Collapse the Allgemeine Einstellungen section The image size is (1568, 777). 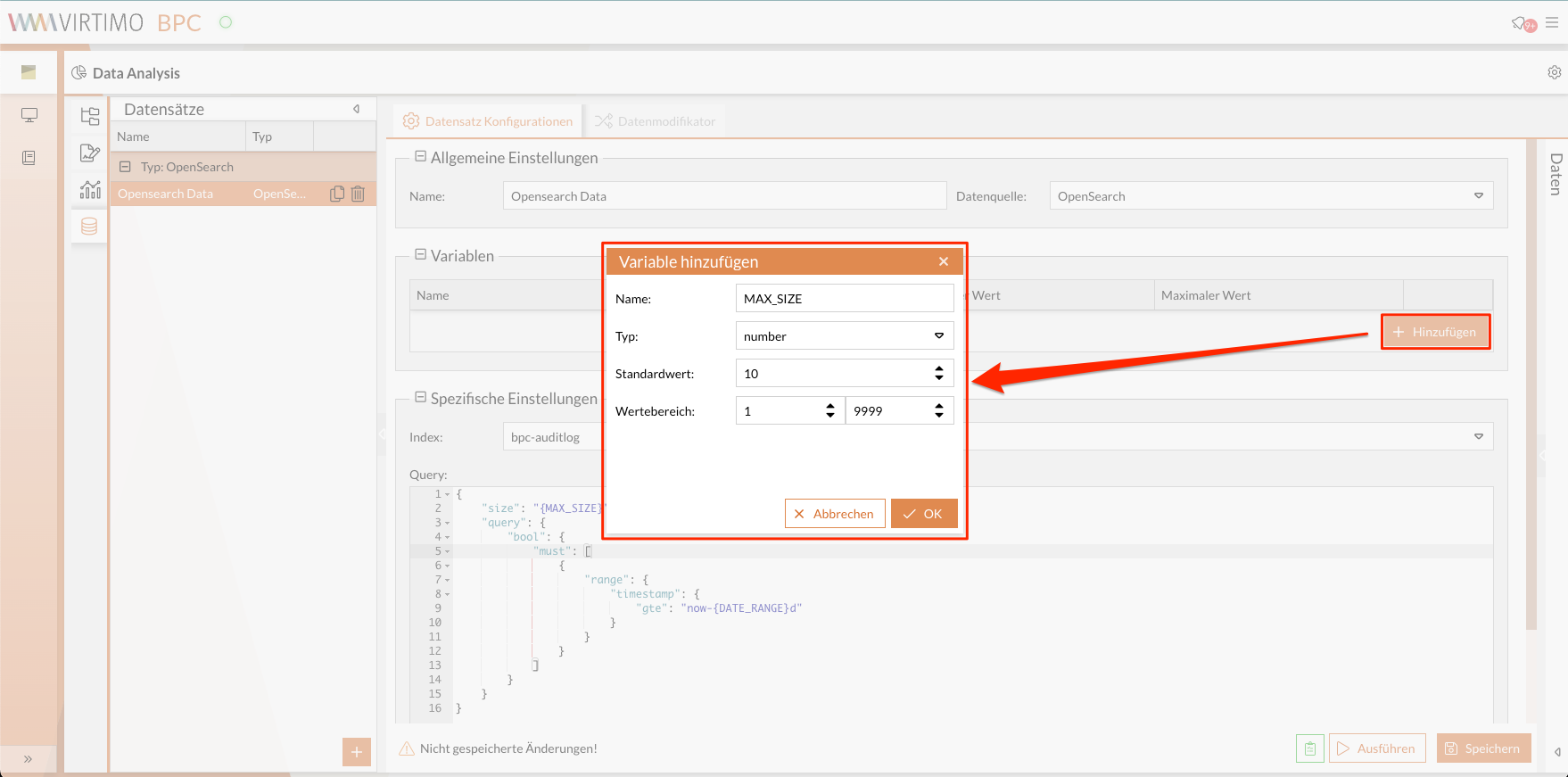click(x=420, y=157)
